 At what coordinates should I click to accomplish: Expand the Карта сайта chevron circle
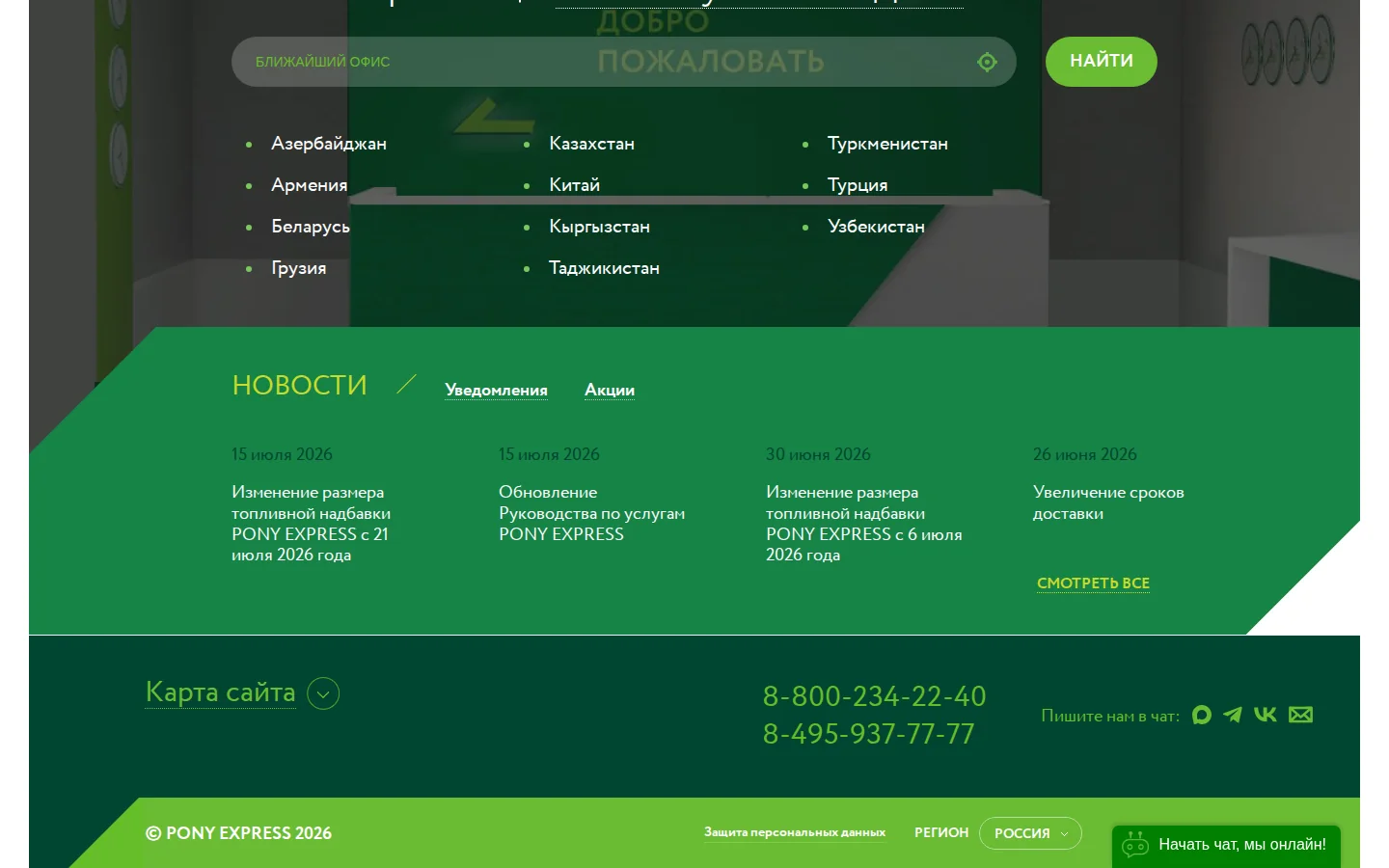pyautogui.click(x=323, y=693)
